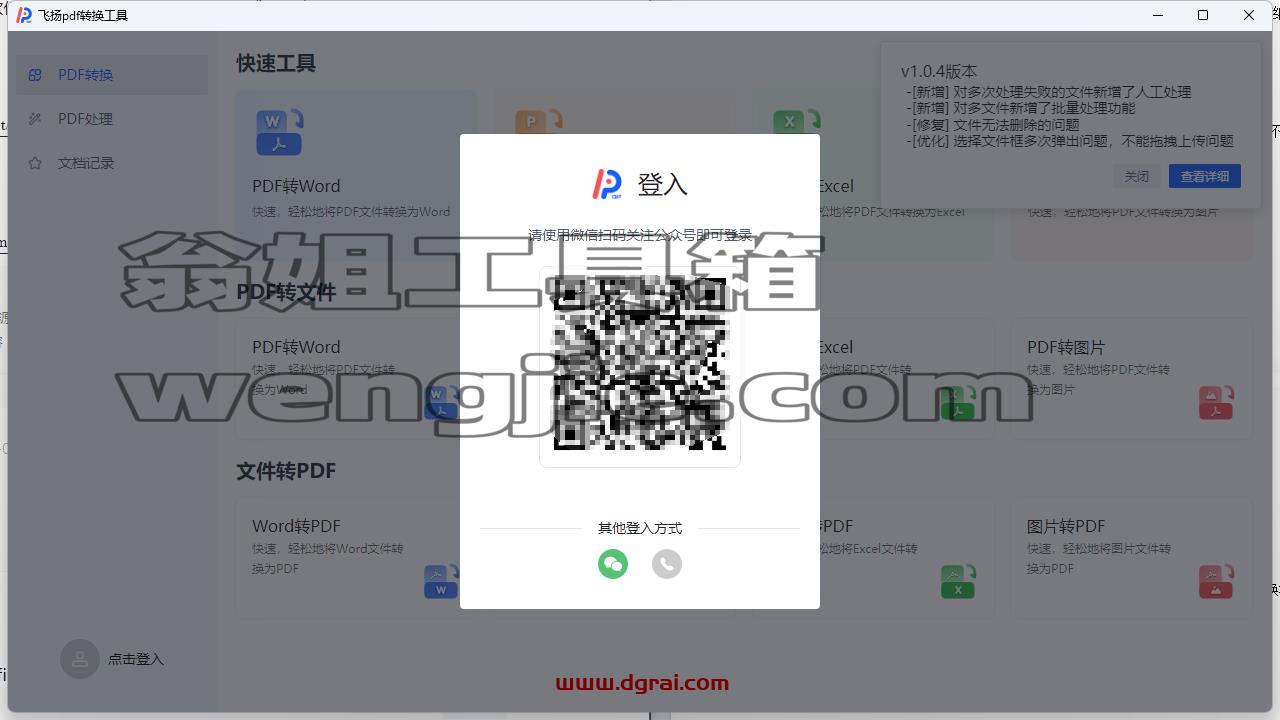1280x720 pixels.
Task: Click 其他登入方式 label
Action: (640, 528)
